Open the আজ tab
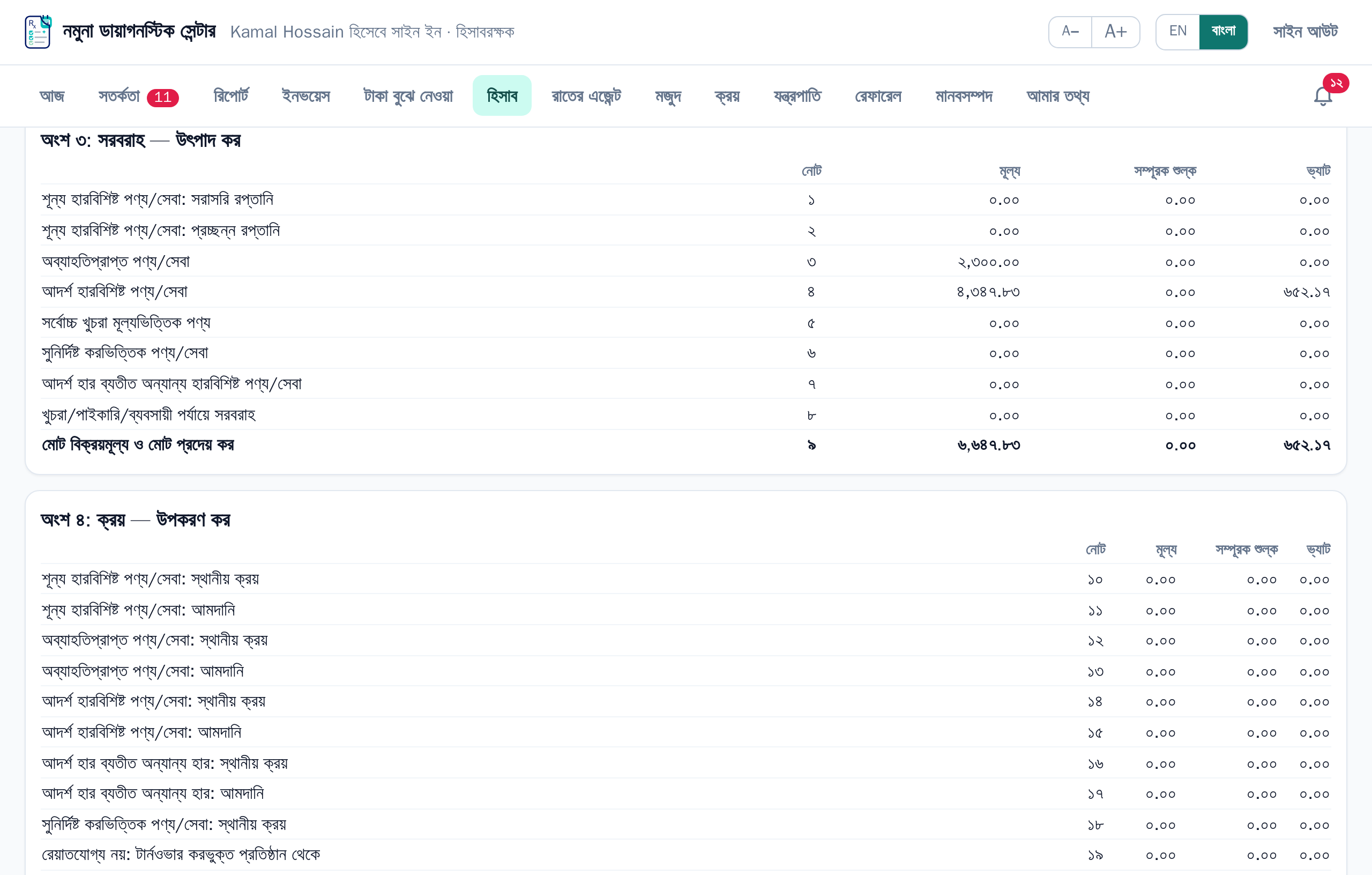The height and width of the screenshot is (875, 1372). click(52, 96)
